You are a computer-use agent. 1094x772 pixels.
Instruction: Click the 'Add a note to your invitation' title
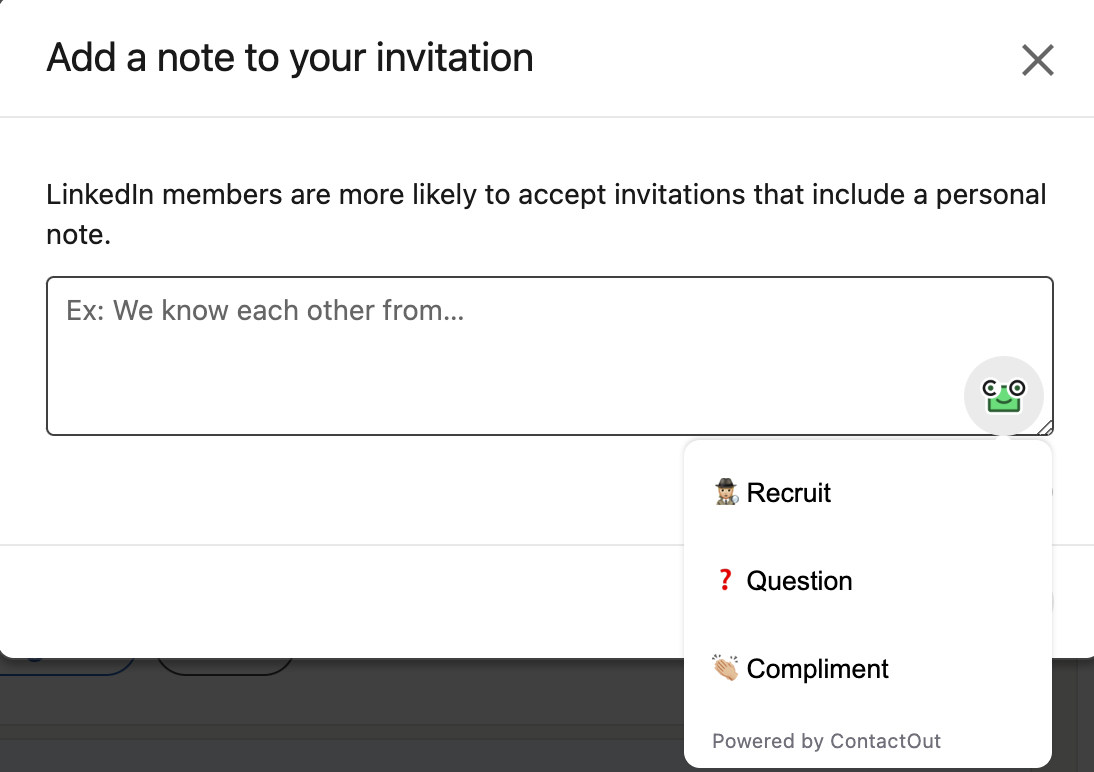coord(290,58)
